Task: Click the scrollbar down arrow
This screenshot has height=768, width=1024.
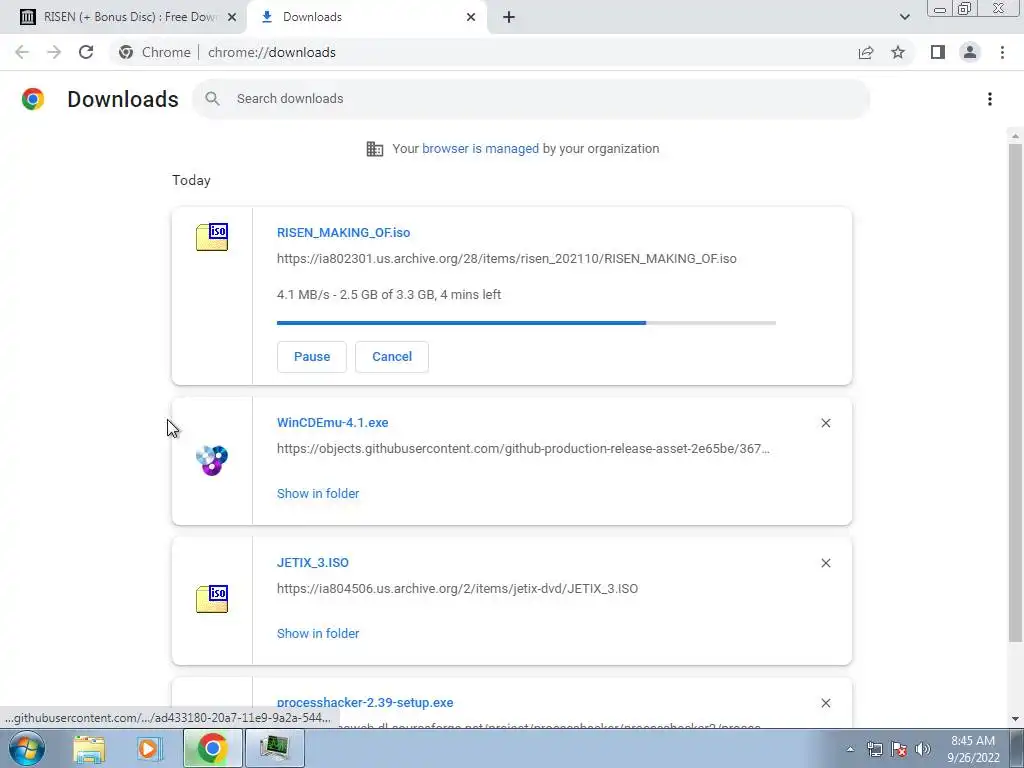Action: point(1015,719)
